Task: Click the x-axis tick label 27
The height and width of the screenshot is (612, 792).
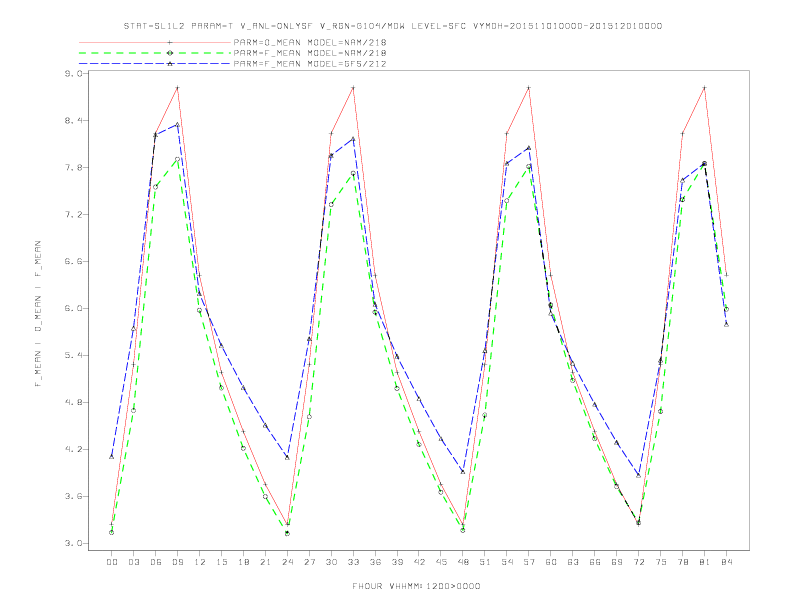Action: (x=309, y=562)
